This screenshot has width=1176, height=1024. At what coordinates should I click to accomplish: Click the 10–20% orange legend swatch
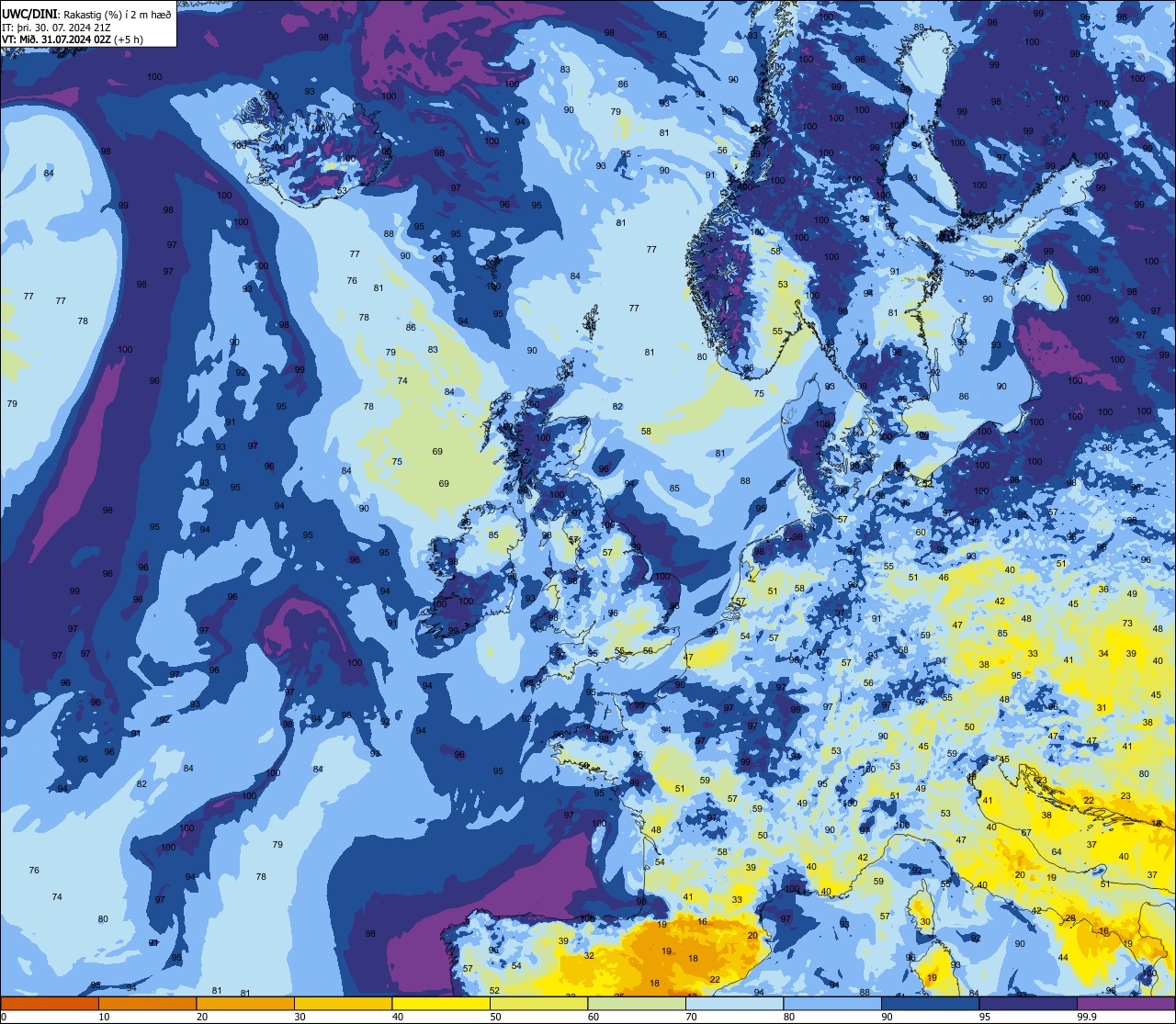pos(148,1004)
